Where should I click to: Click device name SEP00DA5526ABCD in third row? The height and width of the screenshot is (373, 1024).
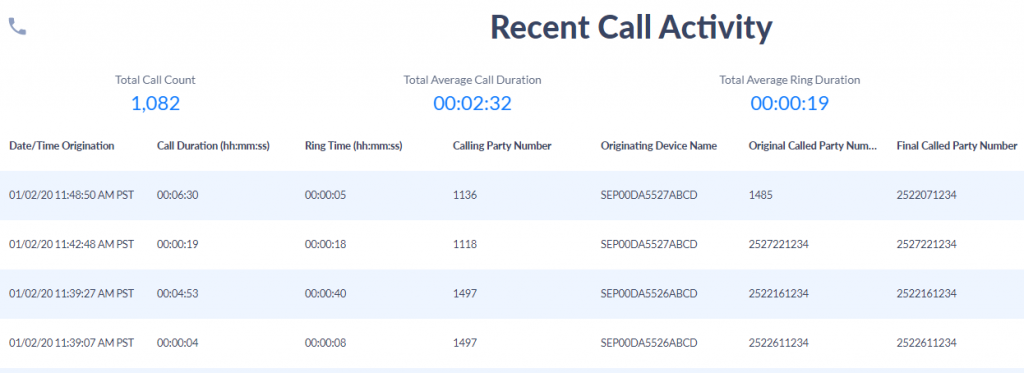pos(649,294)
